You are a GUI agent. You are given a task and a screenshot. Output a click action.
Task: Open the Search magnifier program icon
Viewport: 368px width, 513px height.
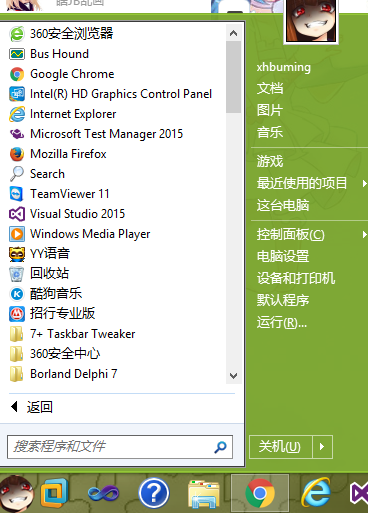17,174
